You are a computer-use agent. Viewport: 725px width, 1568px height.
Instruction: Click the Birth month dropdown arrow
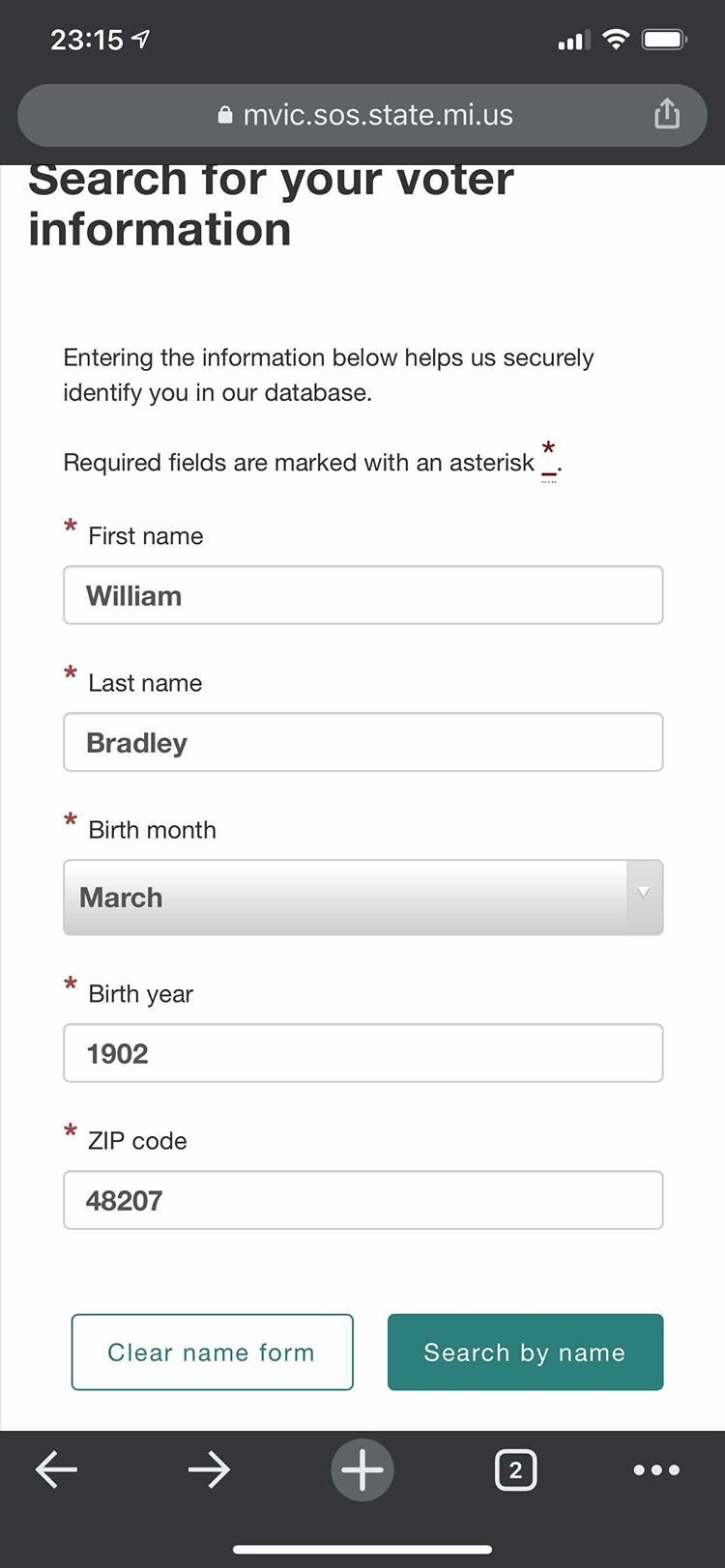tap(644, 894)
